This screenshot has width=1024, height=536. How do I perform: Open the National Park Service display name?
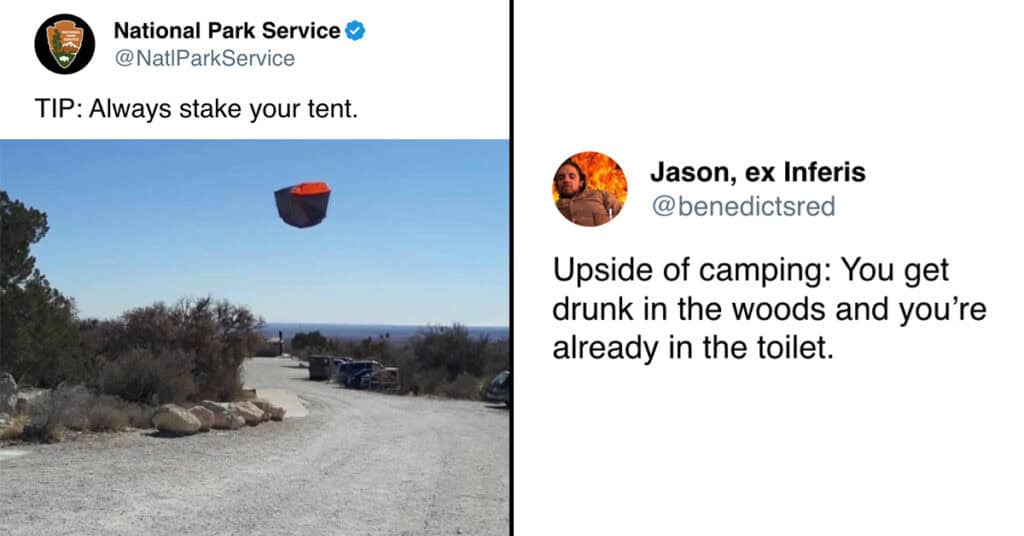227,31
